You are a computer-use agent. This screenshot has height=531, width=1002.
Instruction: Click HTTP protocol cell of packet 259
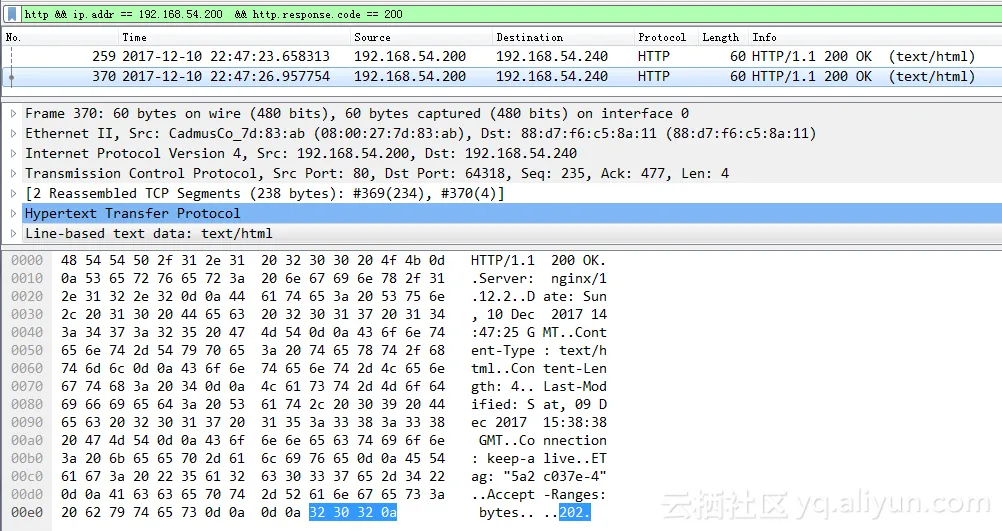click(654, 56)
